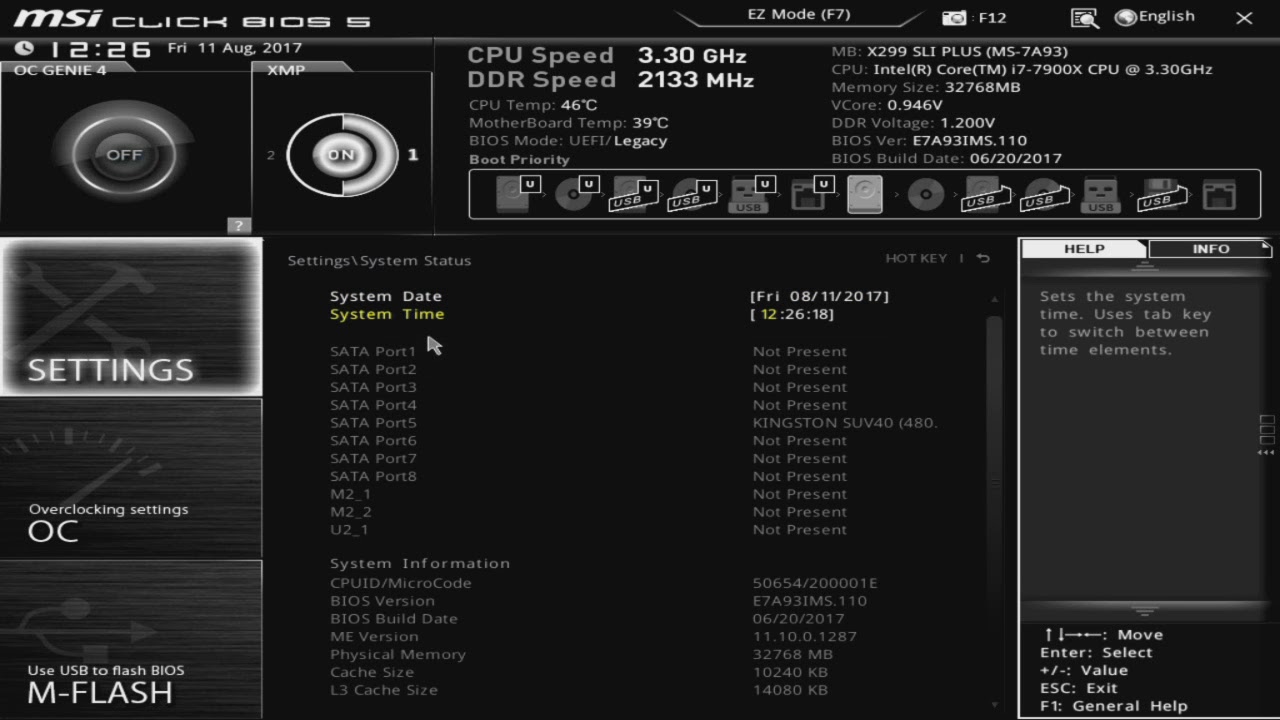Screen dimensions: 1280x720
Task: Select the legacy USB hard disk boot icon
Action: point(983,194)
